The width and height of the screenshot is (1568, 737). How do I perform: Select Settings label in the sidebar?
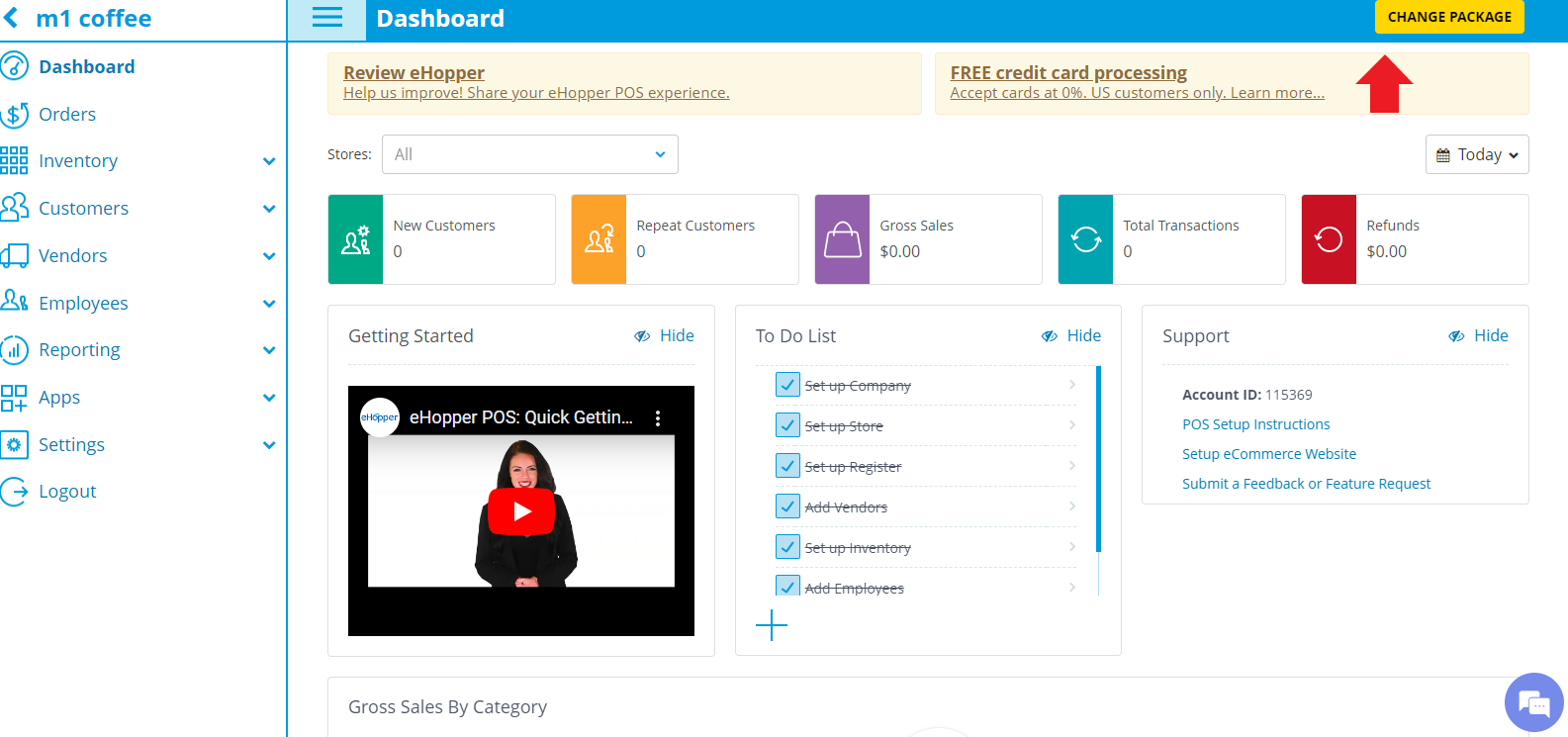(x=71, y=444)
